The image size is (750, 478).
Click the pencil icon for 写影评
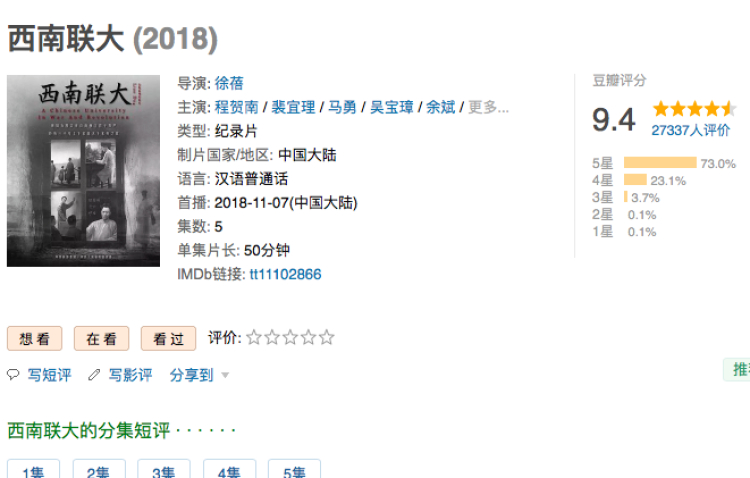(x=95, y=375)
